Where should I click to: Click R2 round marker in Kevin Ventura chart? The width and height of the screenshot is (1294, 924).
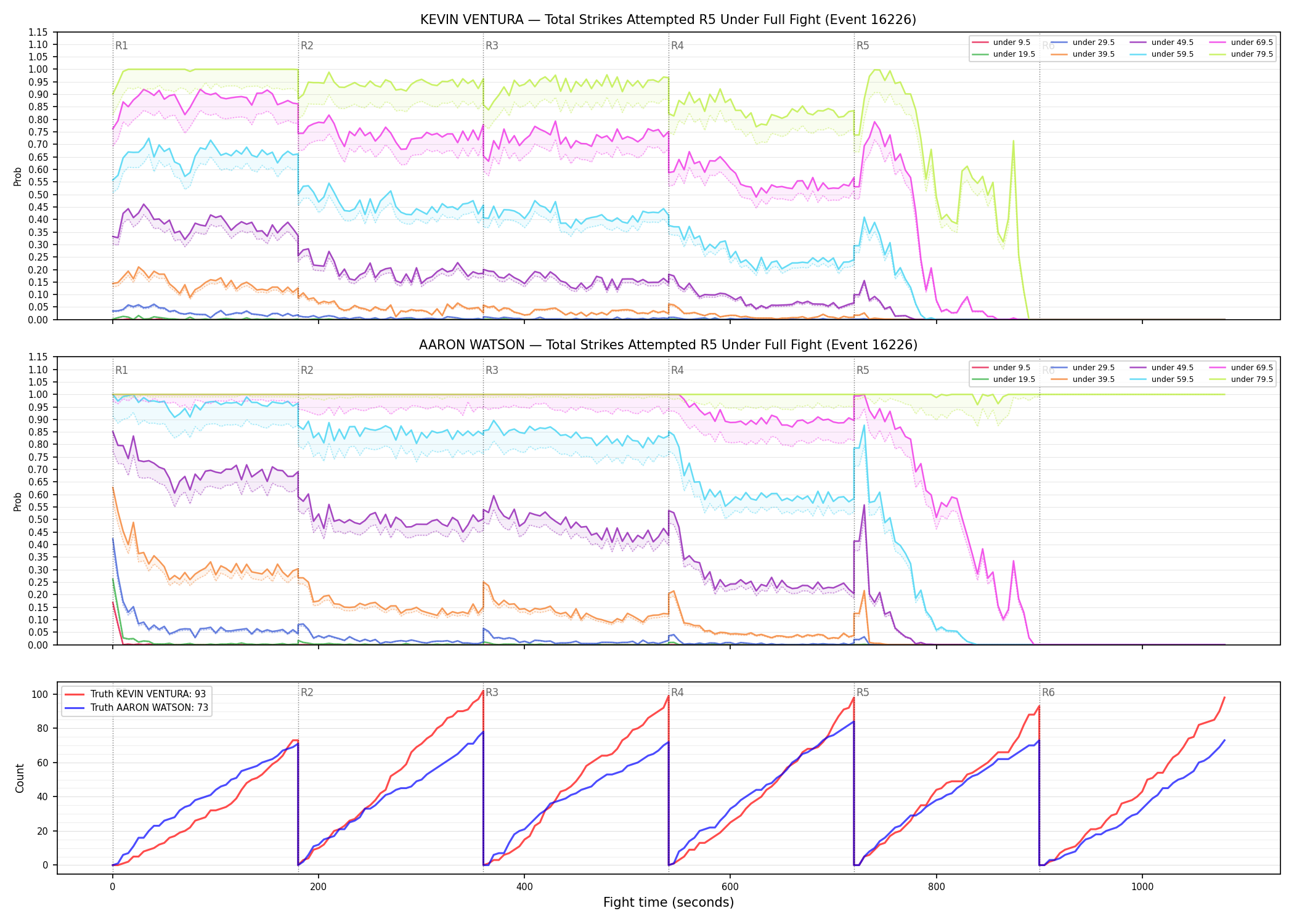[x=307, y=46]
